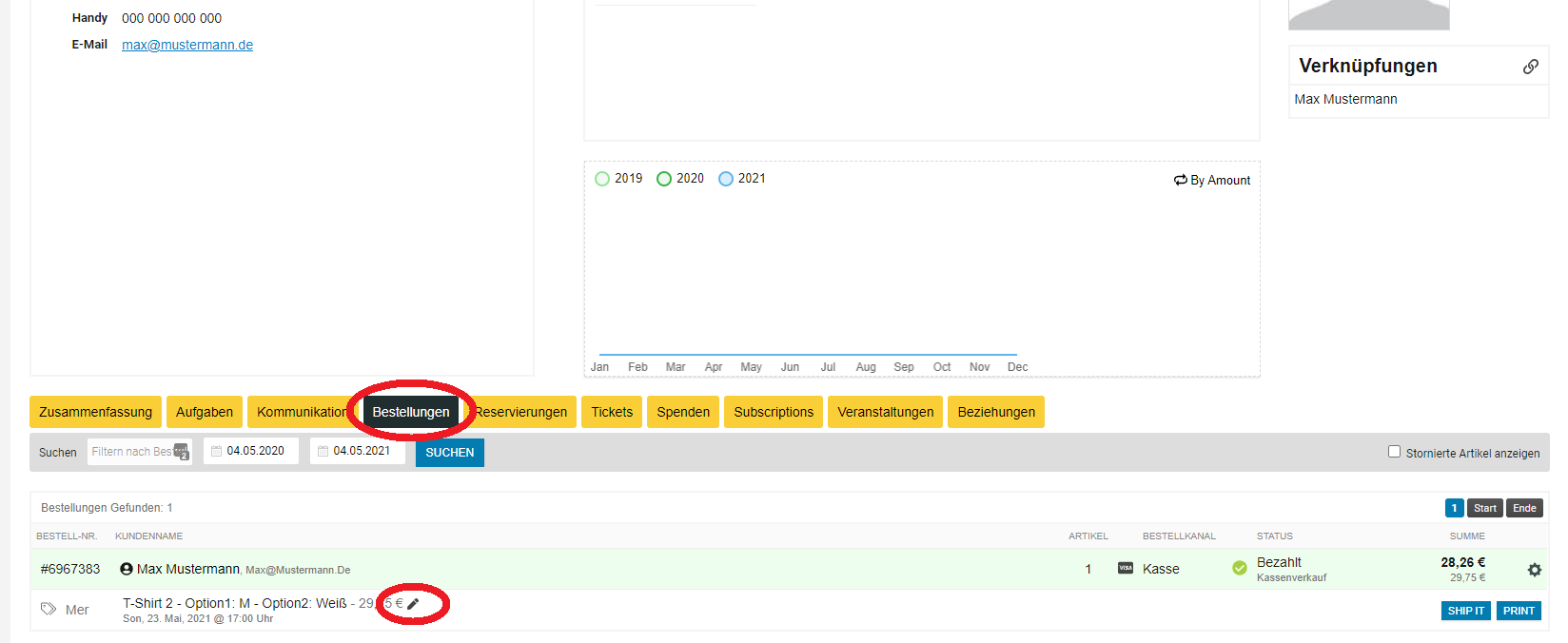Switch to the Reservierungen tab

tap(523, 412)
